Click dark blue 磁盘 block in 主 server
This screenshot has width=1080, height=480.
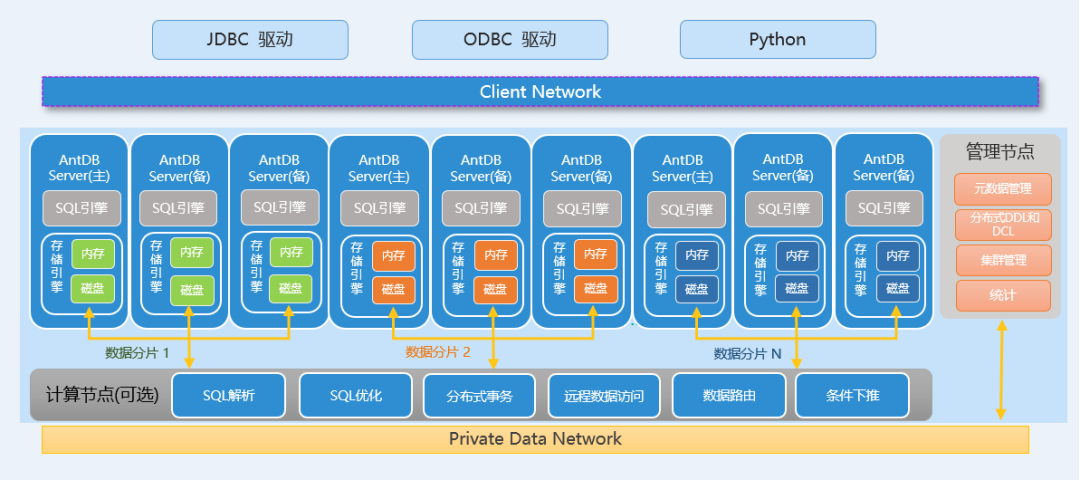coord(696,290)
